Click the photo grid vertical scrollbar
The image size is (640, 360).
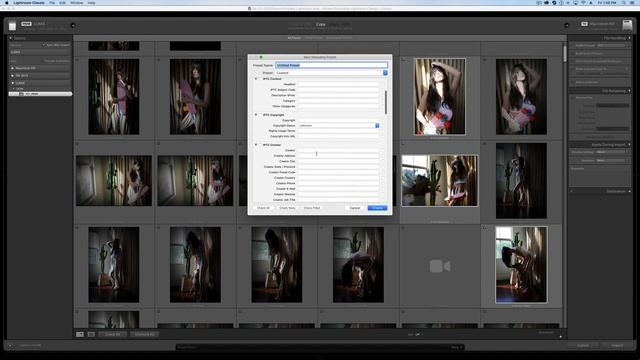[565, 54]
